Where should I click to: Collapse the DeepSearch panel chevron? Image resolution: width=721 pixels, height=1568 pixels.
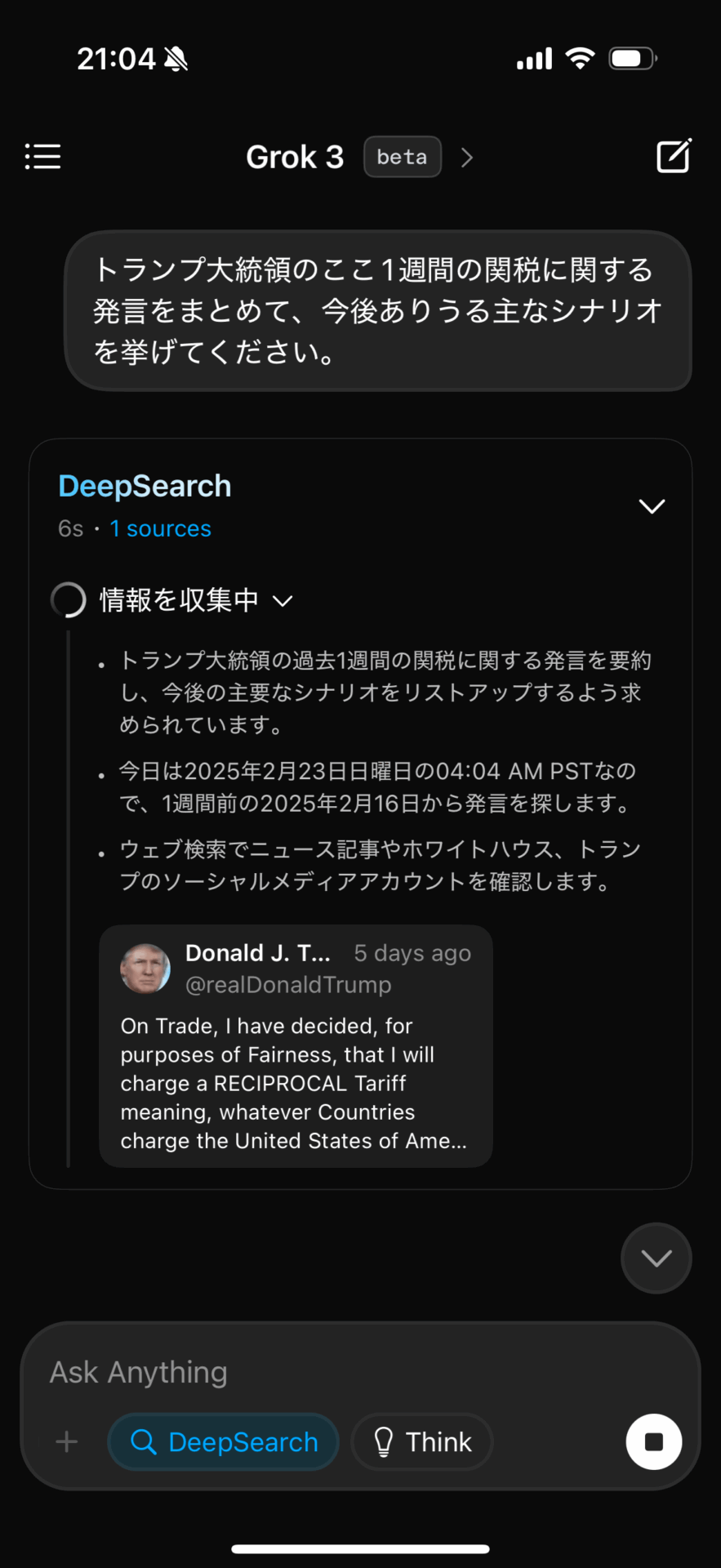coord(652,506)
